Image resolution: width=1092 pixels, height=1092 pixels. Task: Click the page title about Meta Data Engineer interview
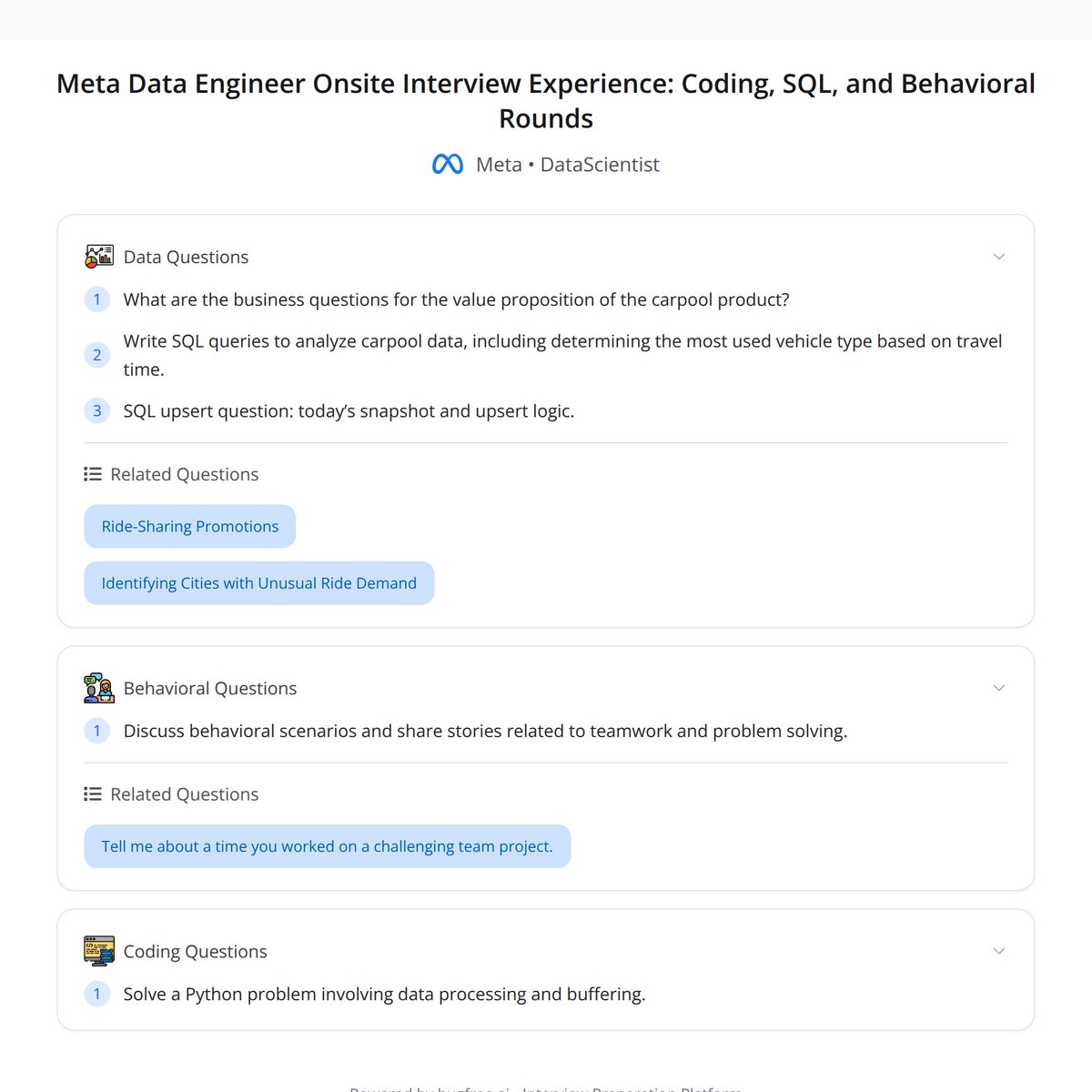pos(546,101)
